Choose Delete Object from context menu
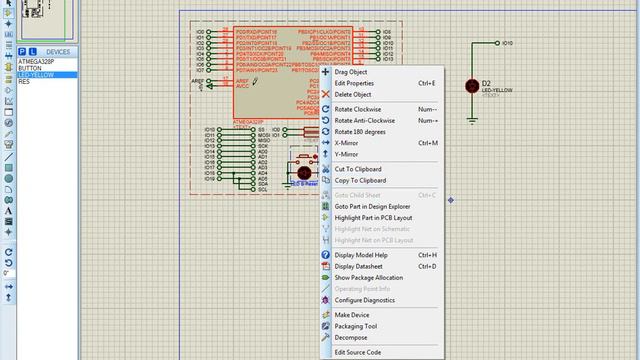The image size is (640, 360). tap(382, 94)
